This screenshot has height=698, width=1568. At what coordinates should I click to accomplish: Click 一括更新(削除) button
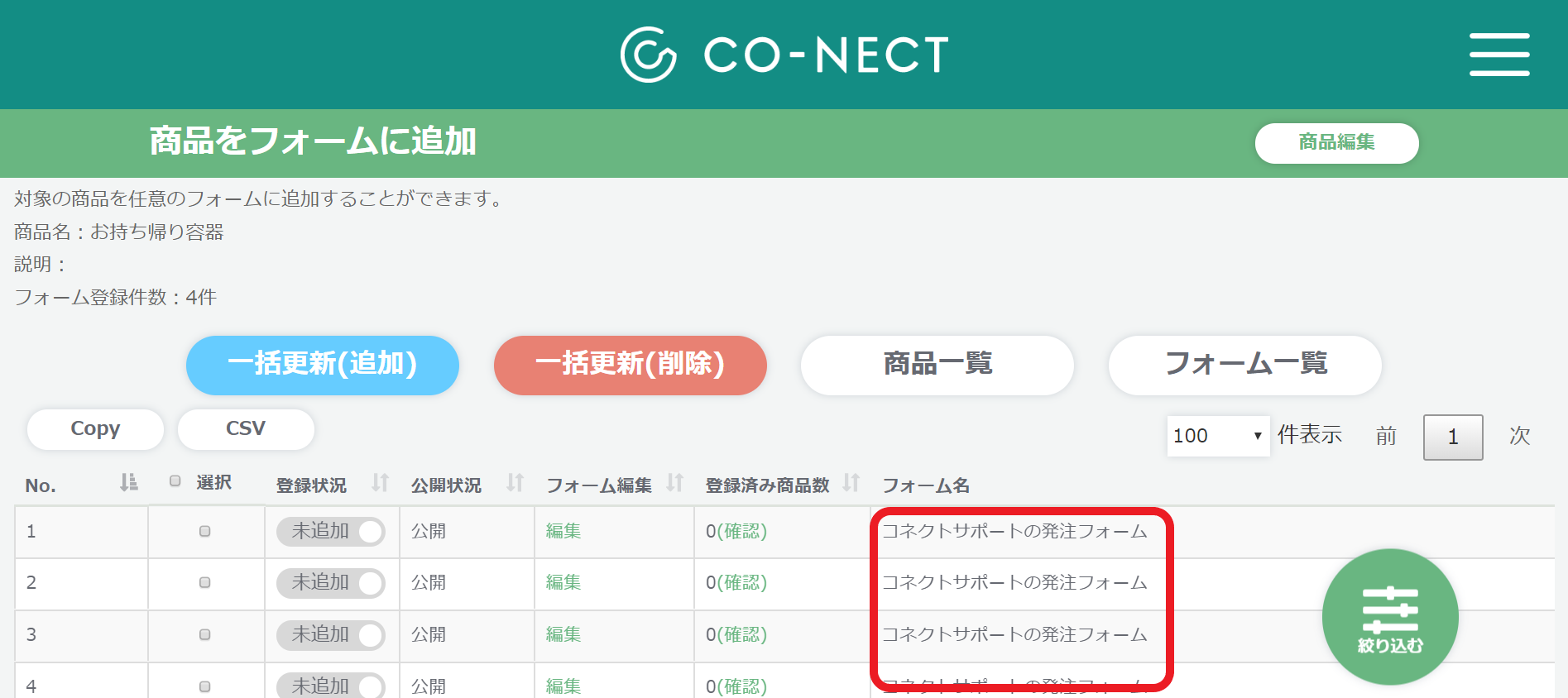coord(631,365)
